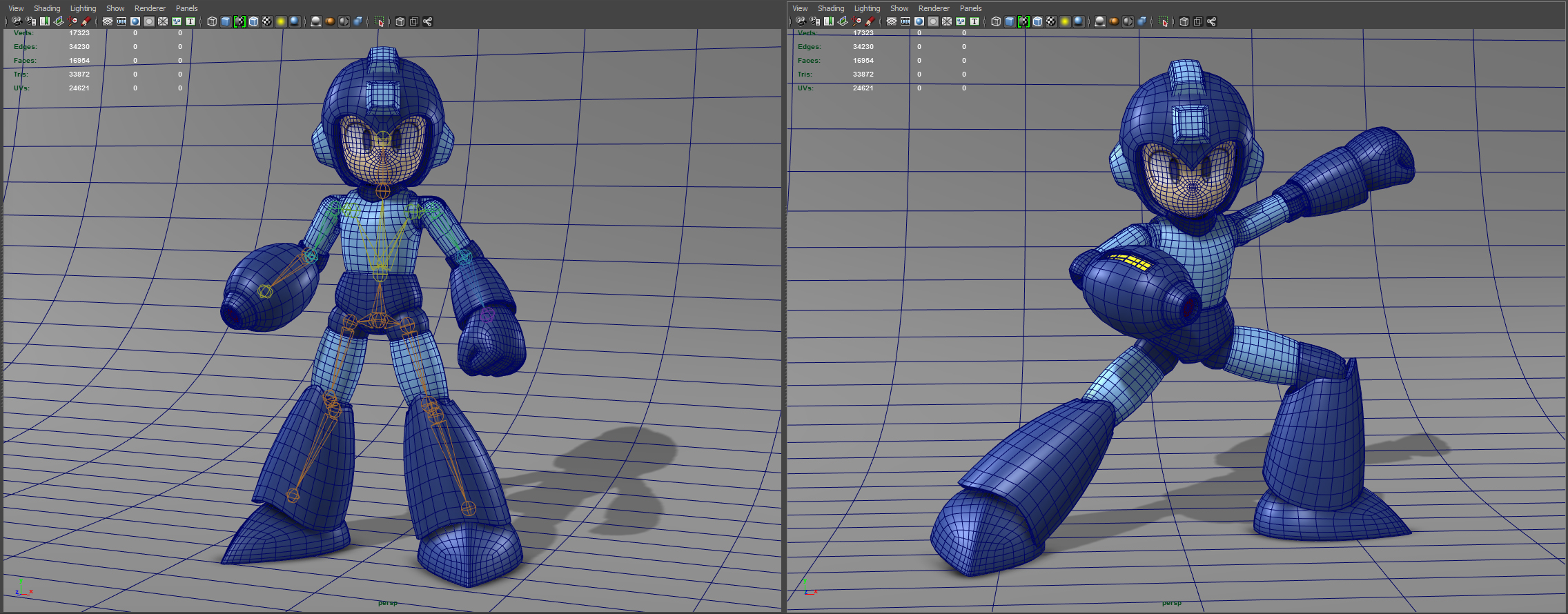Click persp camera label in left viewport
This screenshot has height=614, width=1568.
point(388,603)
